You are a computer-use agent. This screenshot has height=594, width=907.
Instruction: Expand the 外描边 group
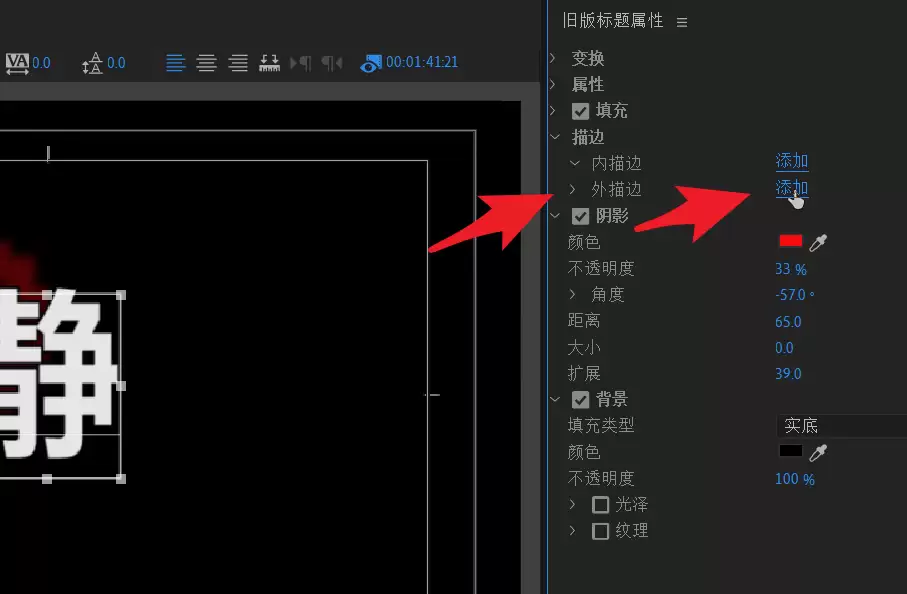tap(573, 189)
